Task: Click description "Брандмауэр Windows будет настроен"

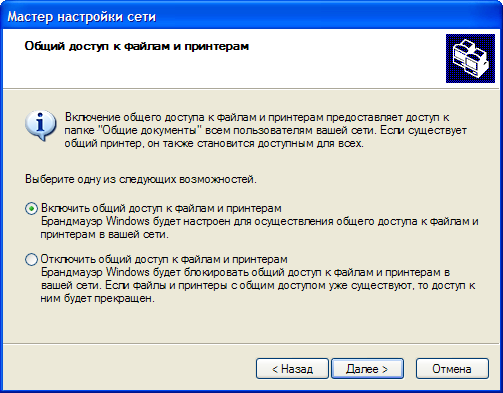Action: coord(259,228)
